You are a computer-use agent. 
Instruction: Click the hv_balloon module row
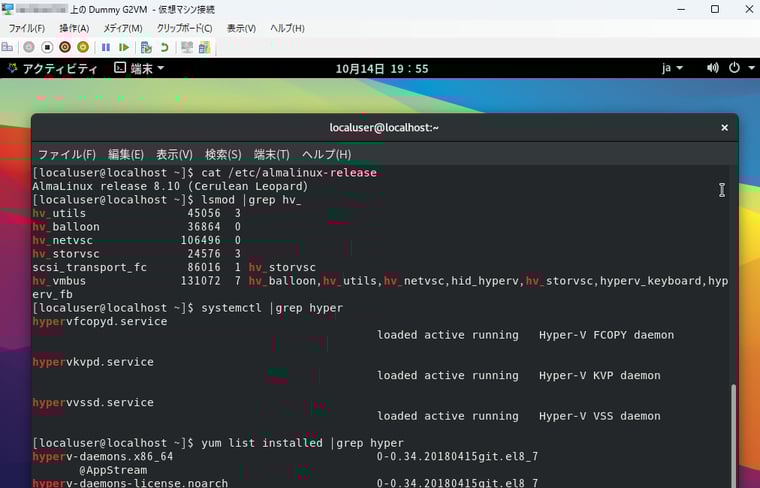136,227
